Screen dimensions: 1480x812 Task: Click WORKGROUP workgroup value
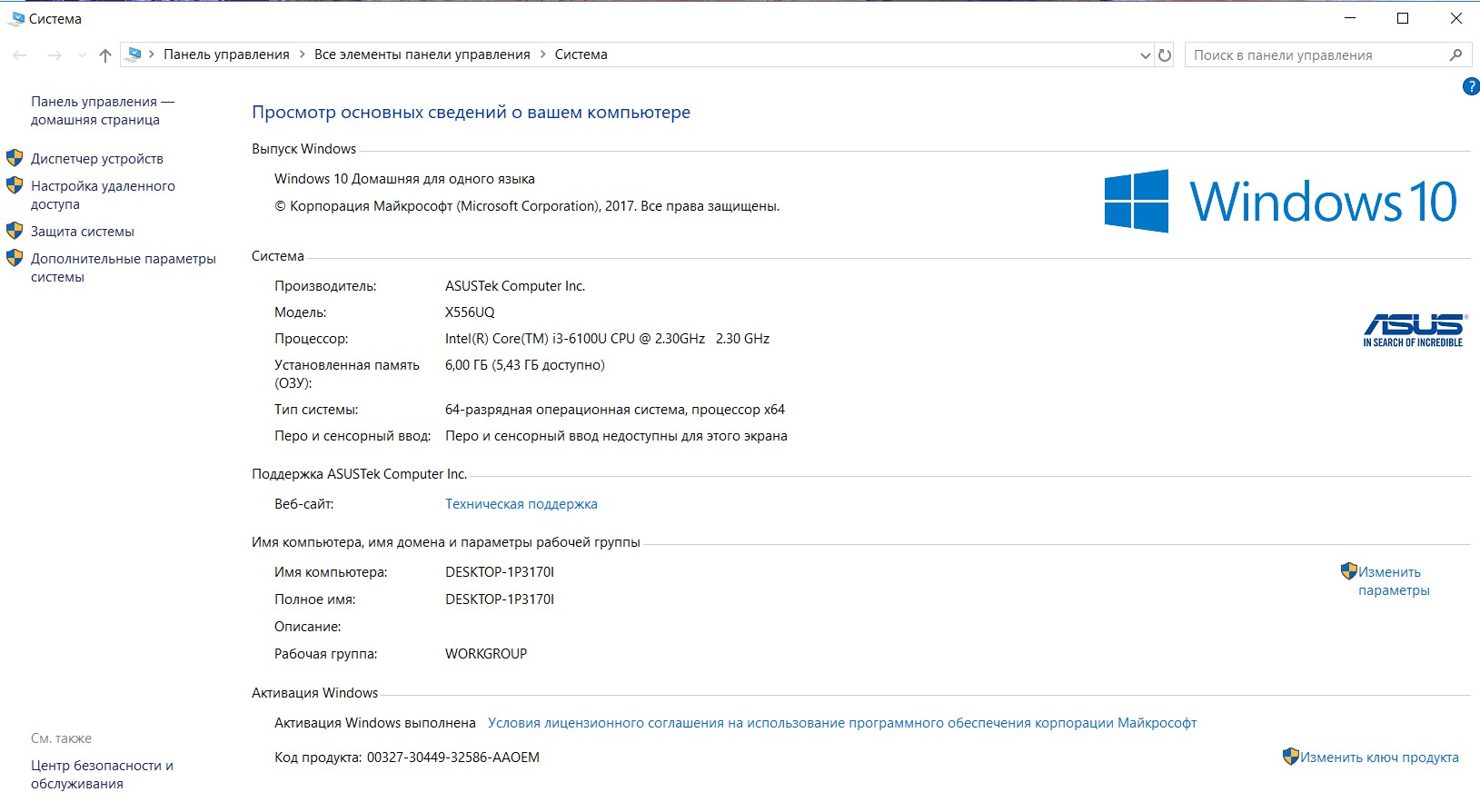[486, 654]
